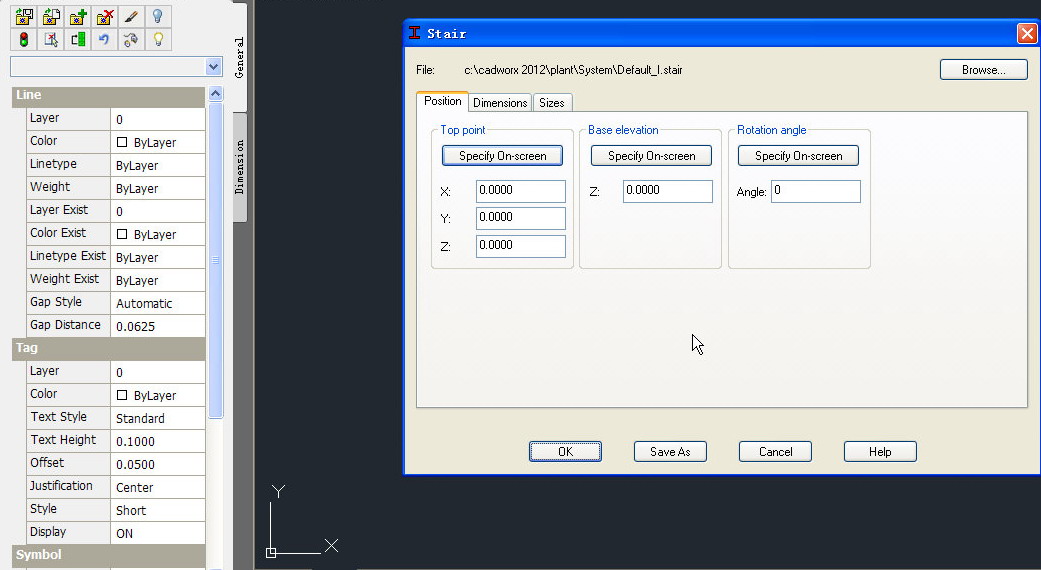The image size is (1041, 570).
Task: Click the Layer Exist value 0
Action: coord(157,211)
